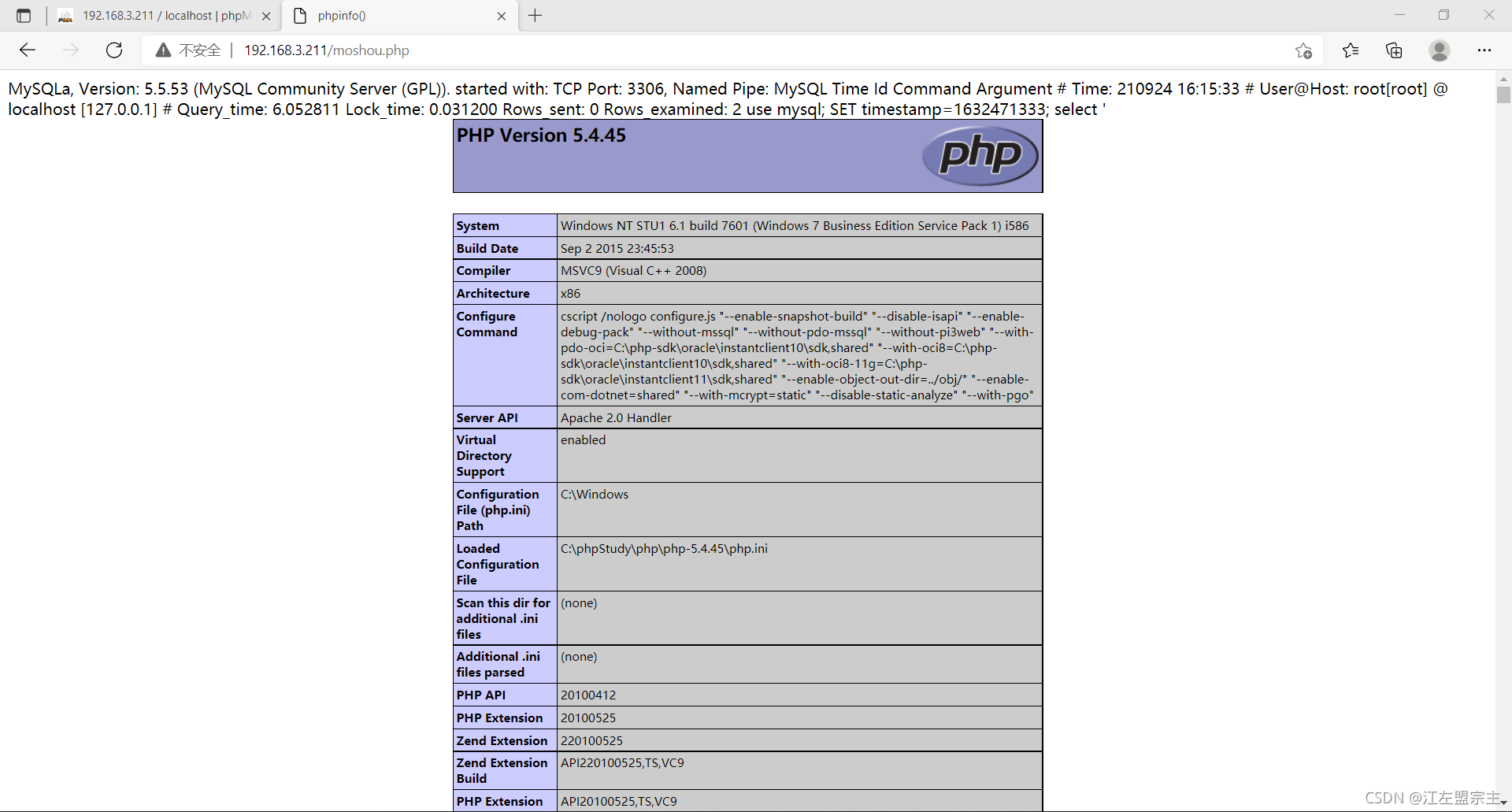Click the 20100412 value
Screen dimensions: 1512x812
[x=588, y=695]
